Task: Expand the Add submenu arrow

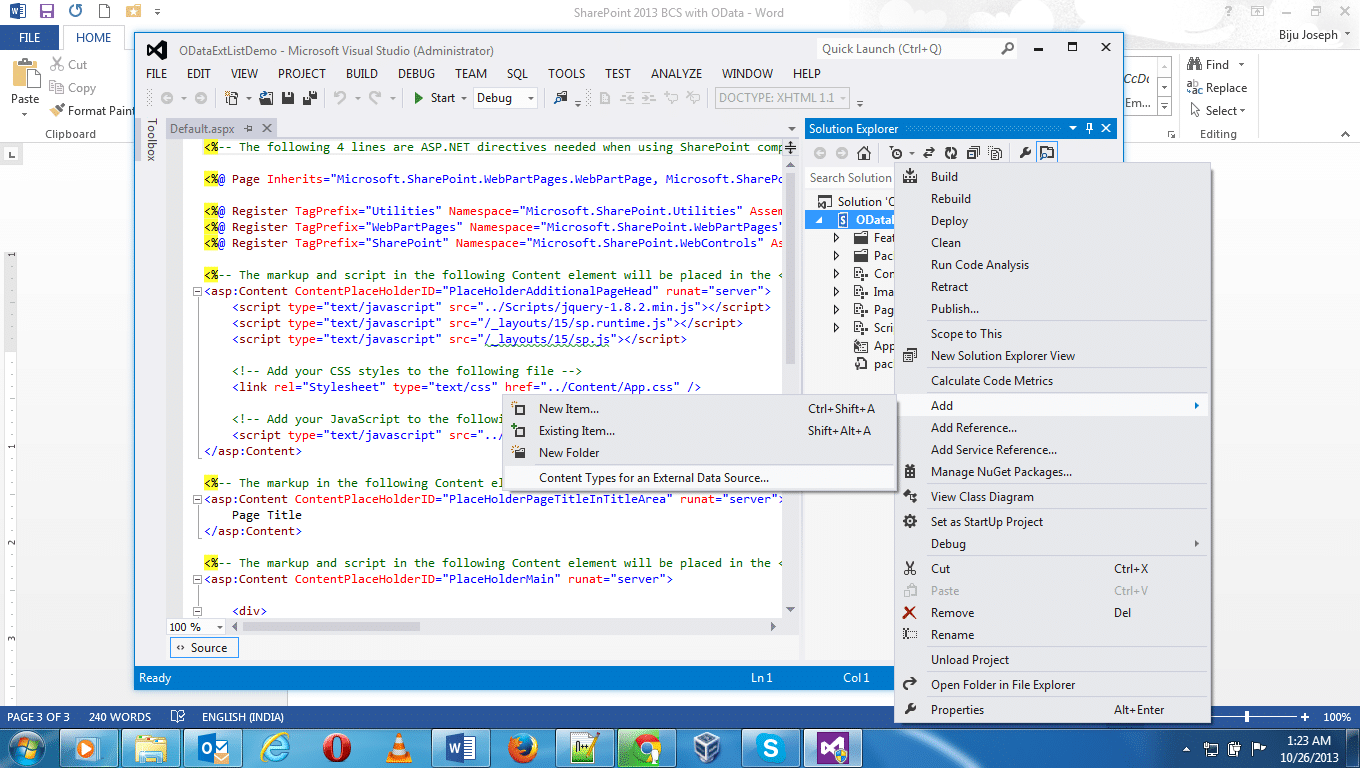Action: pos(1196,406)
